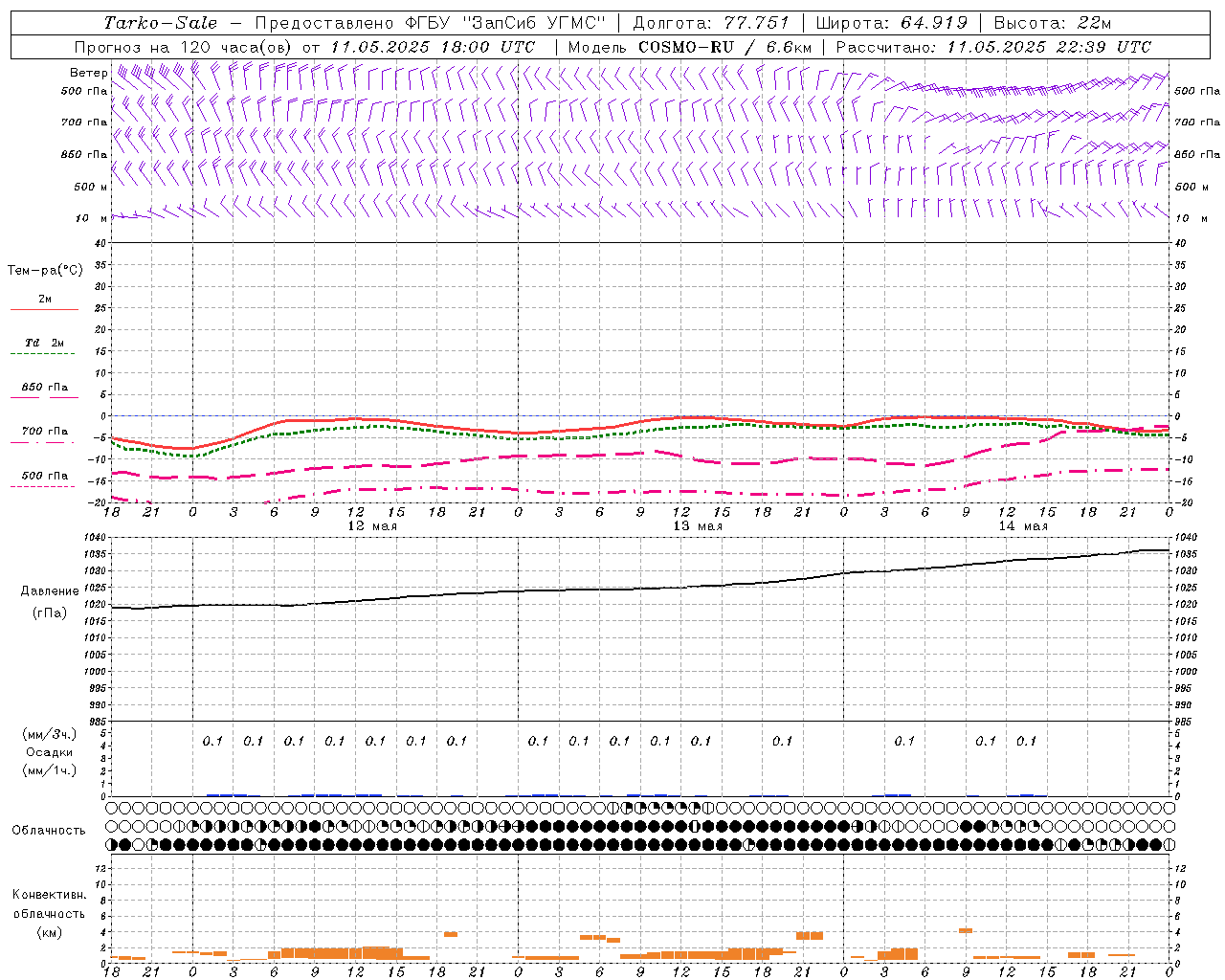Click the Ветер wind panel label
This screenshot has height=980, width=1225.
click(89, 73)
